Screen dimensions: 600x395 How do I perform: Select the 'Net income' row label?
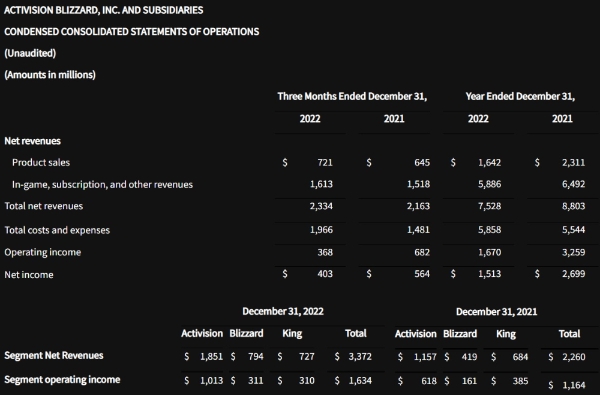click(29, 275)
